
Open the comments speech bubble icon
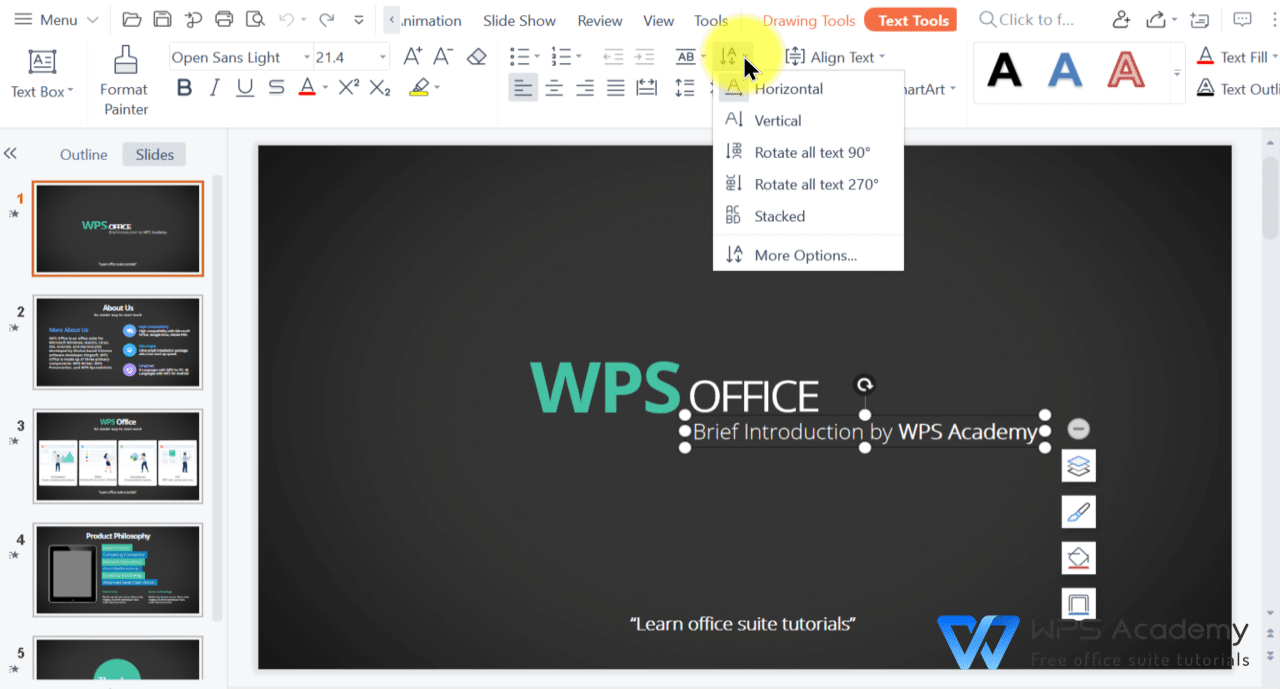tap(1243, 19)
